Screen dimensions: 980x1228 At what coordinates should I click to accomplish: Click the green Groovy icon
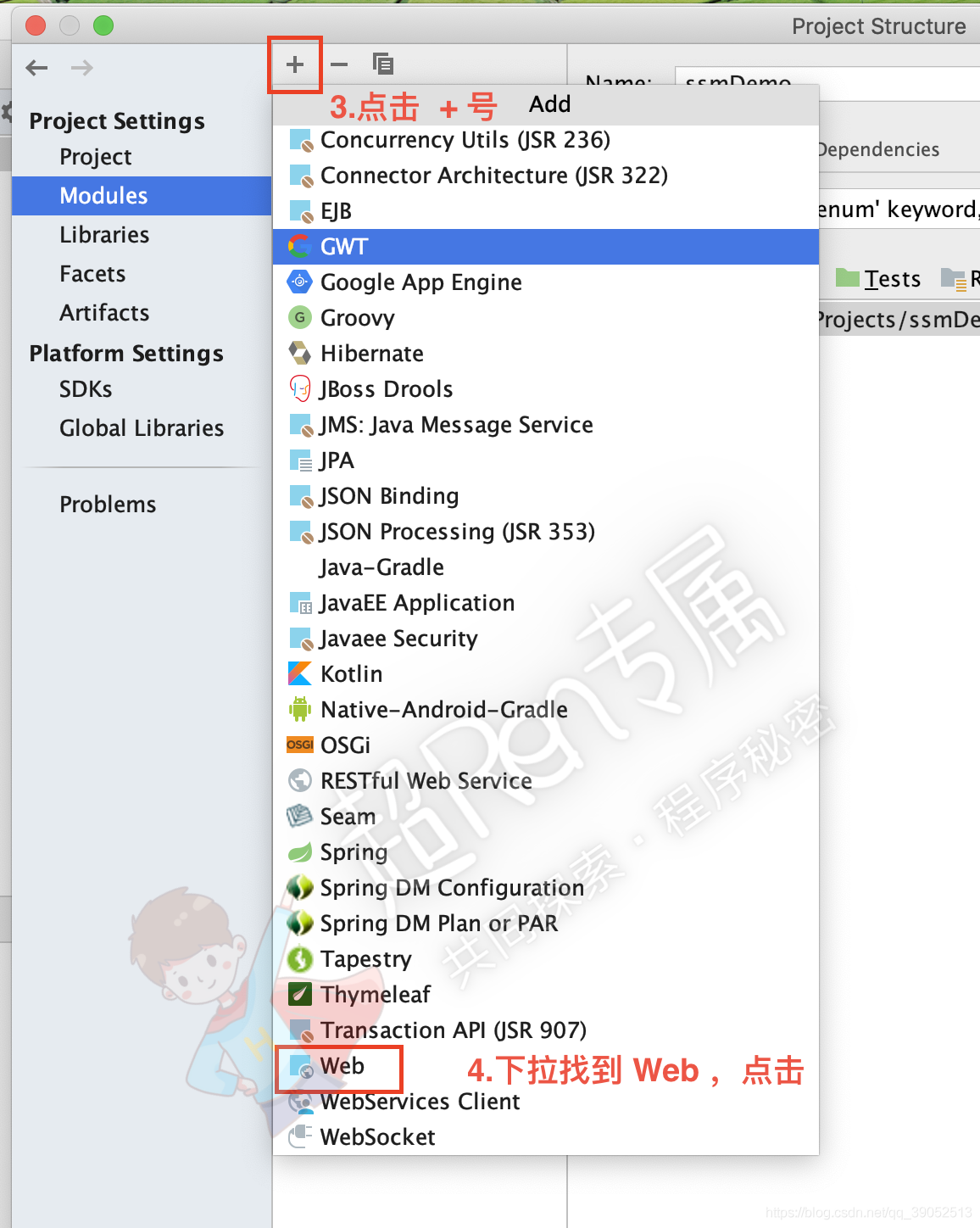click(300, 317)
